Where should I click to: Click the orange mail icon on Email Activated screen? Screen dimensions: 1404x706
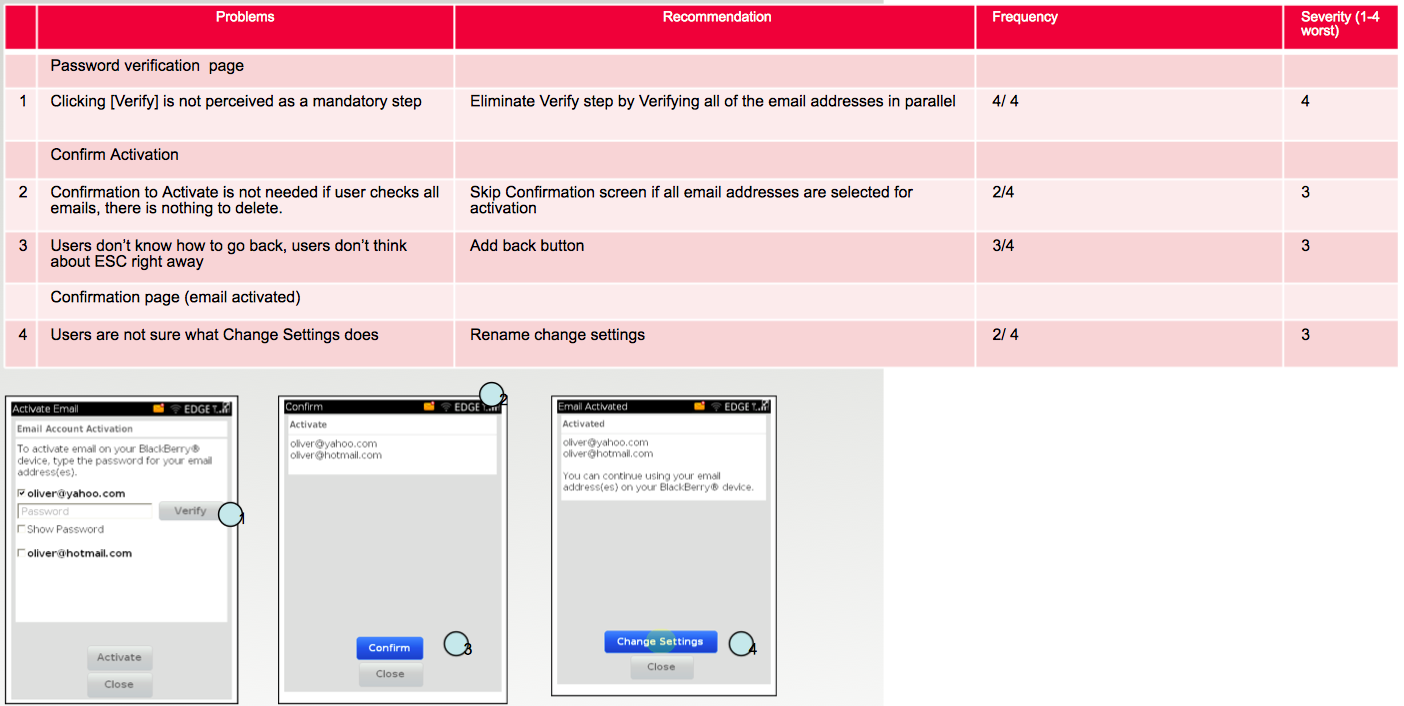tap(699, 407)
